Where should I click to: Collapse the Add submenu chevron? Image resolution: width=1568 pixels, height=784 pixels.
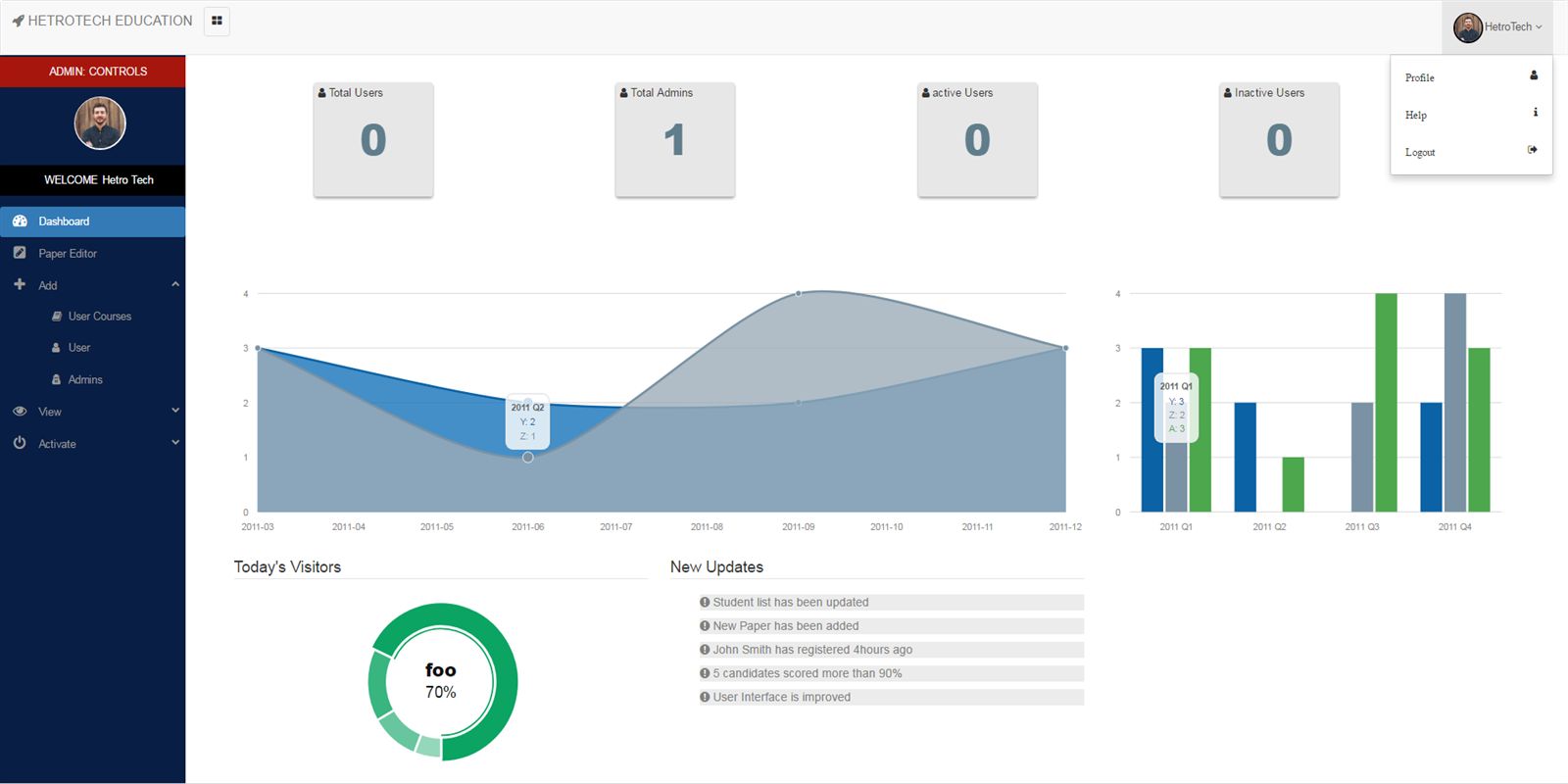point(175,284)
